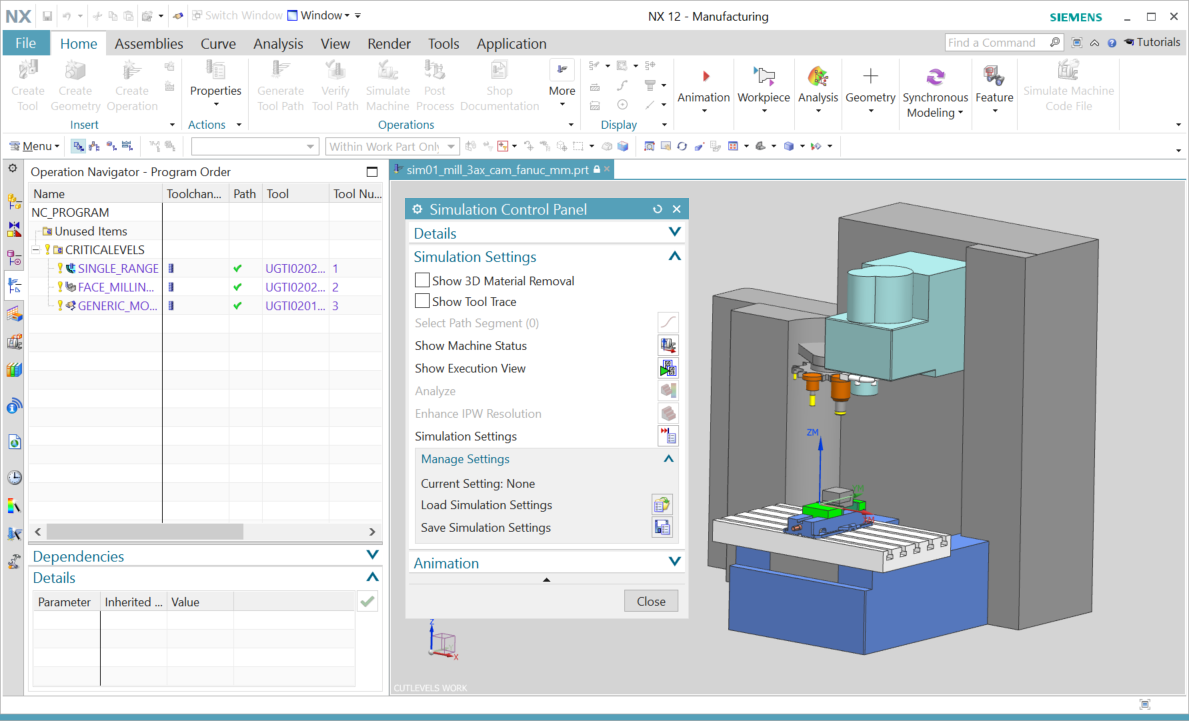Click Load Simulation Settings icon

point(662,505)
